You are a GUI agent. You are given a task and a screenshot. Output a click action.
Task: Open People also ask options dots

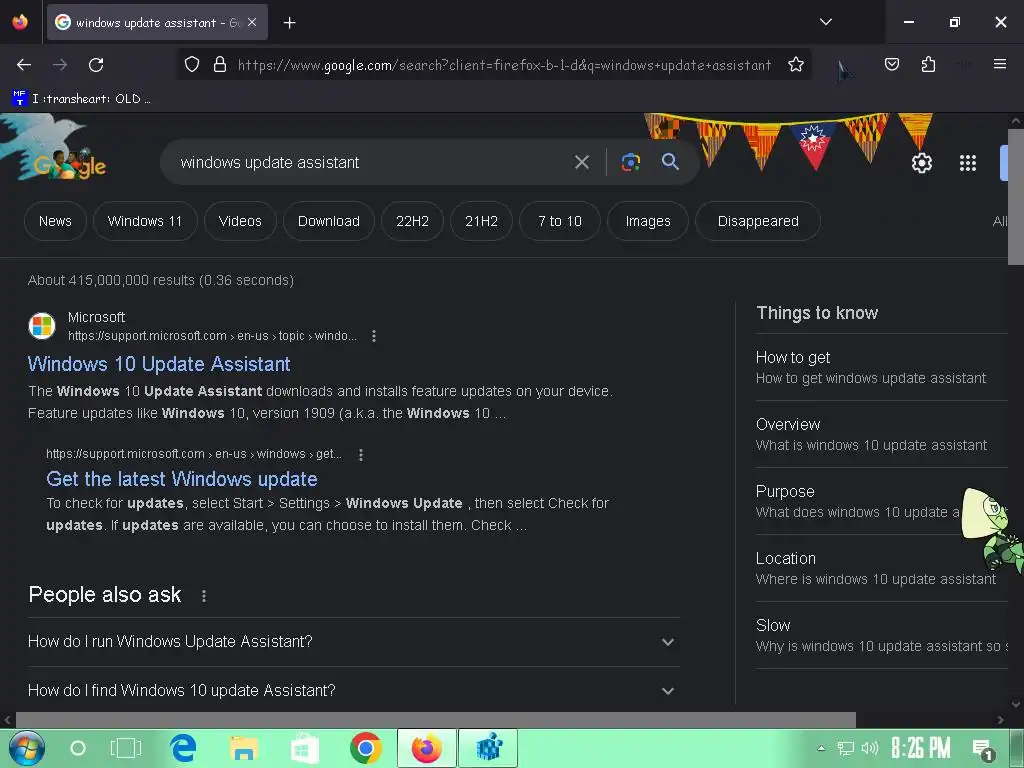[x=204, y=596]
